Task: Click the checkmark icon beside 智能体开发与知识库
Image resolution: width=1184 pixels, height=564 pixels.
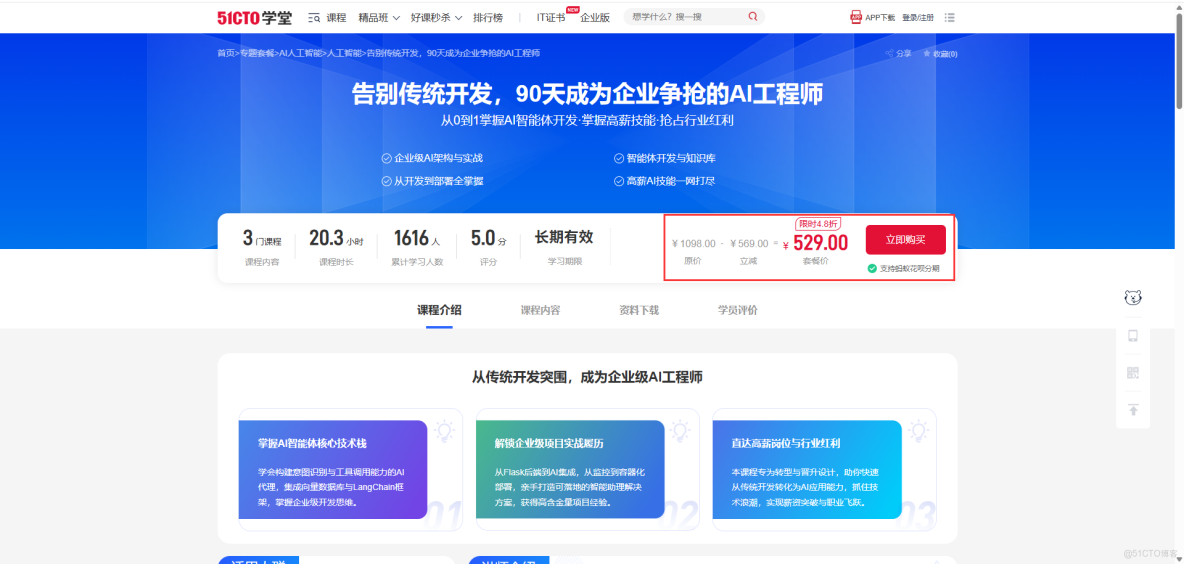Action: point(619,159)
